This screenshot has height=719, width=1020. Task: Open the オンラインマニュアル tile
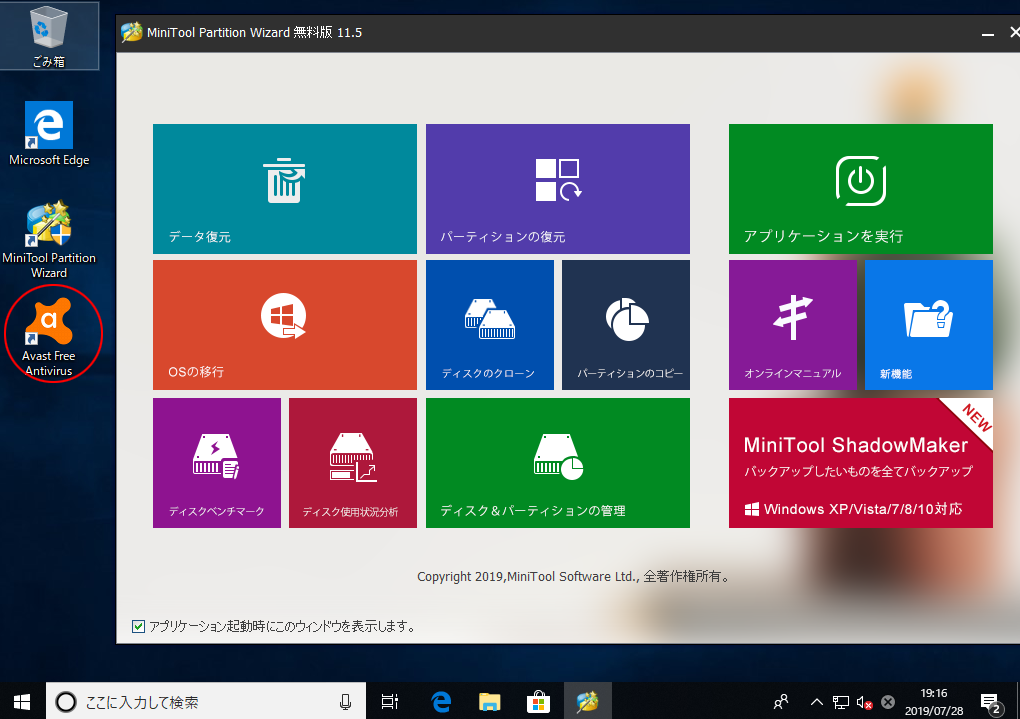(792, 324)
